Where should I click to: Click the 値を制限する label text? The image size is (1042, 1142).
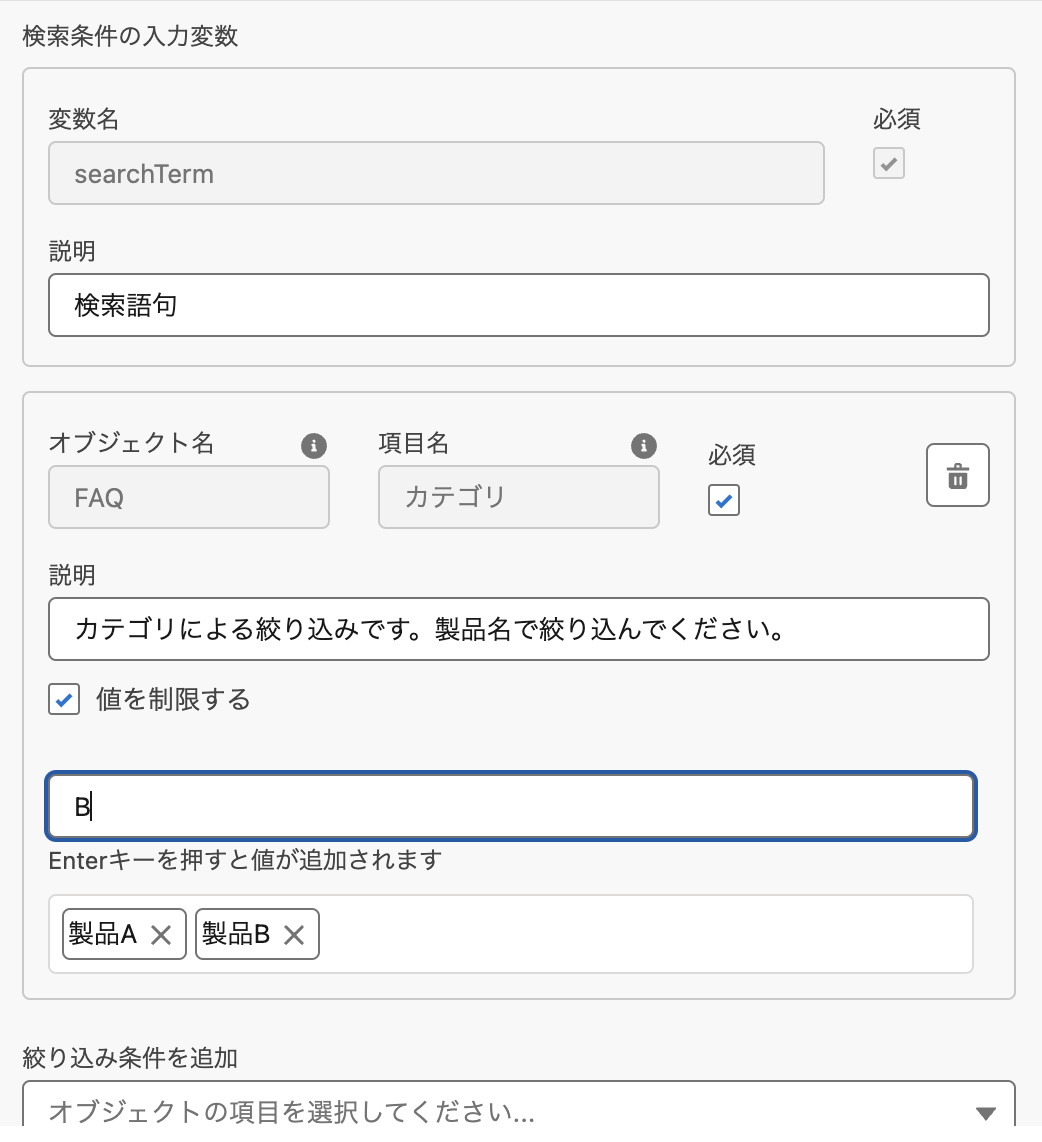click(x=173, y=699)
